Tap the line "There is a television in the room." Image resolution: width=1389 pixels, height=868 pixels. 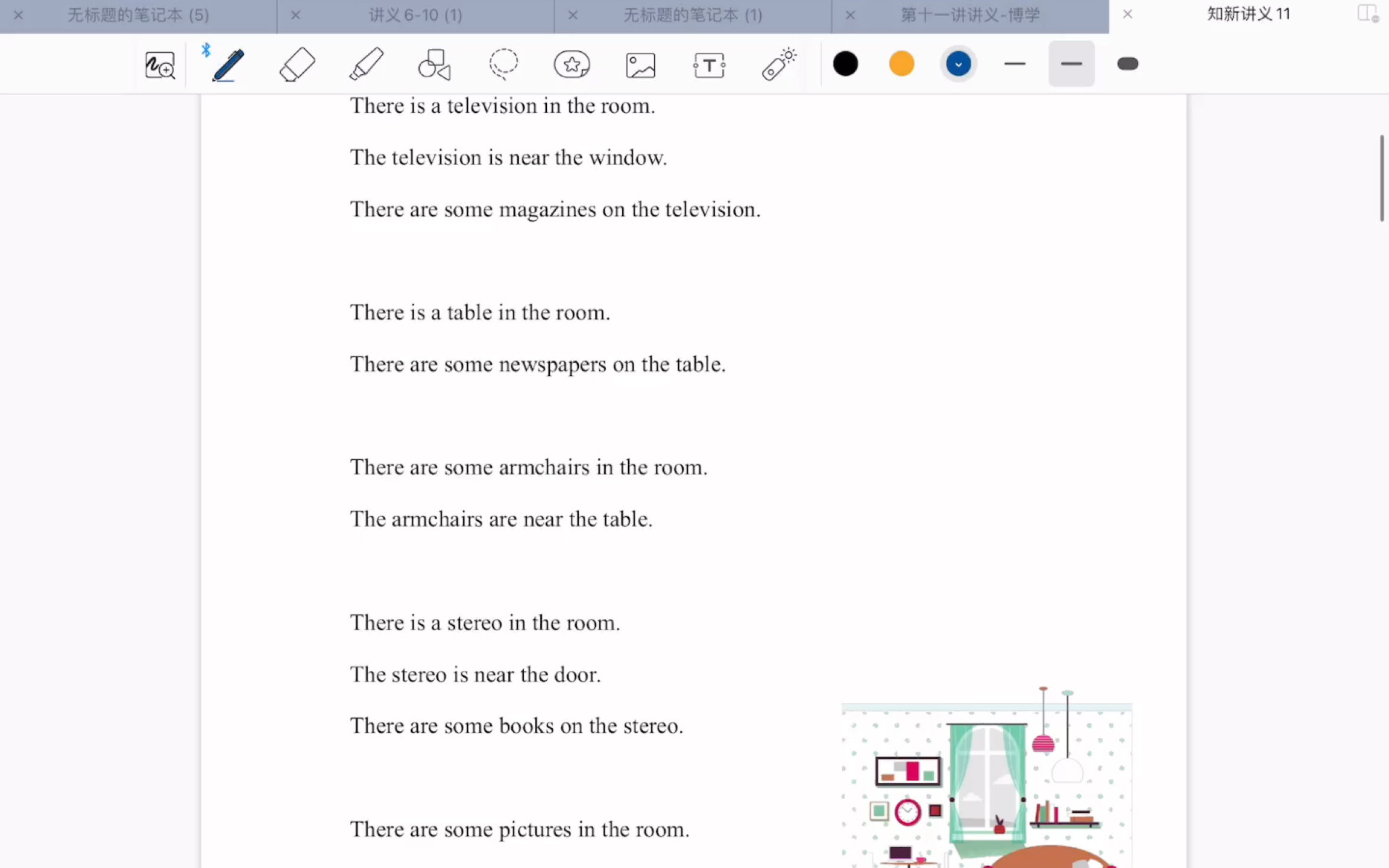click(x=502, y=106)
